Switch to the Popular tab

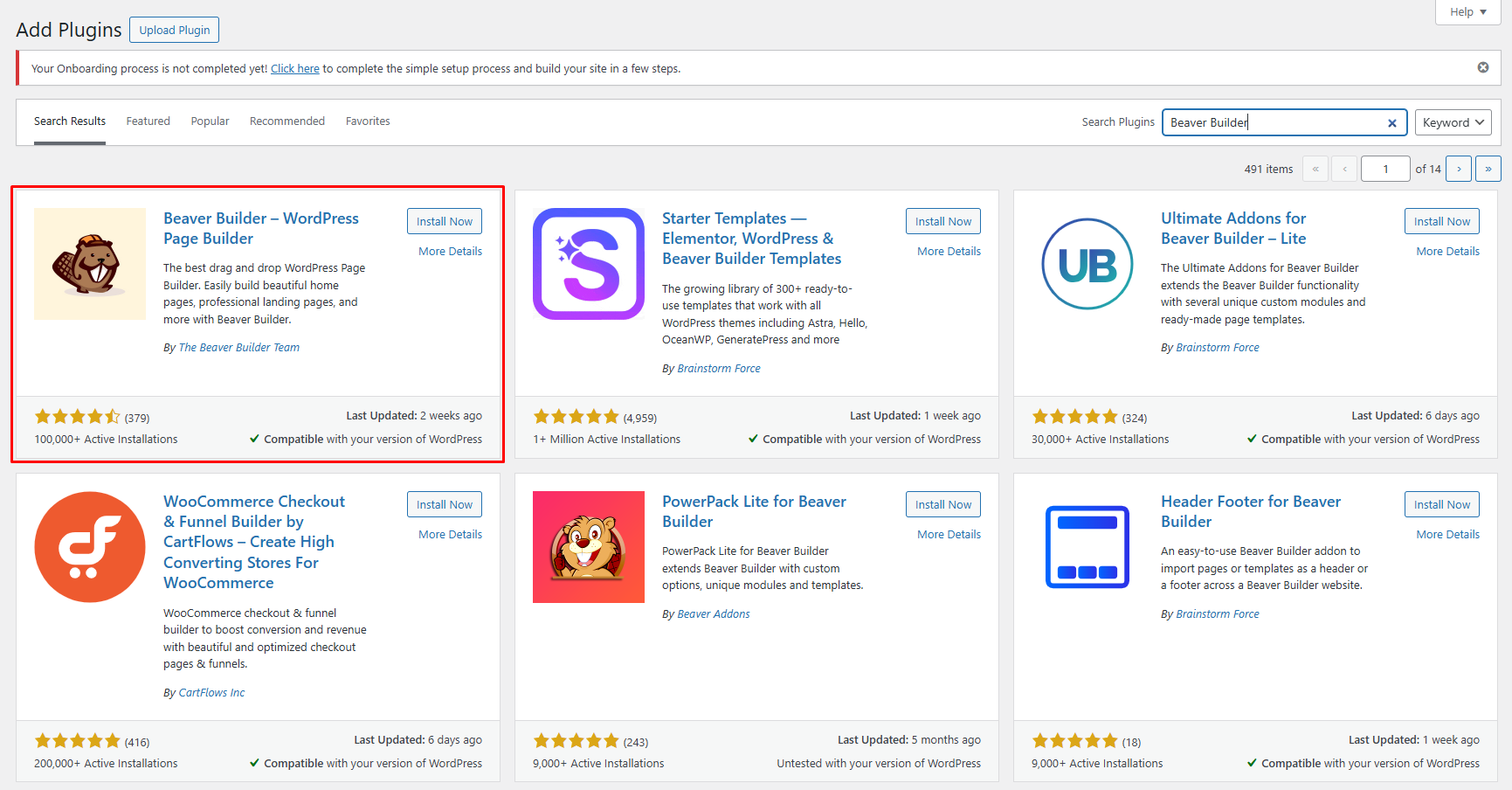pyautogui.click(x=211, y=121)
